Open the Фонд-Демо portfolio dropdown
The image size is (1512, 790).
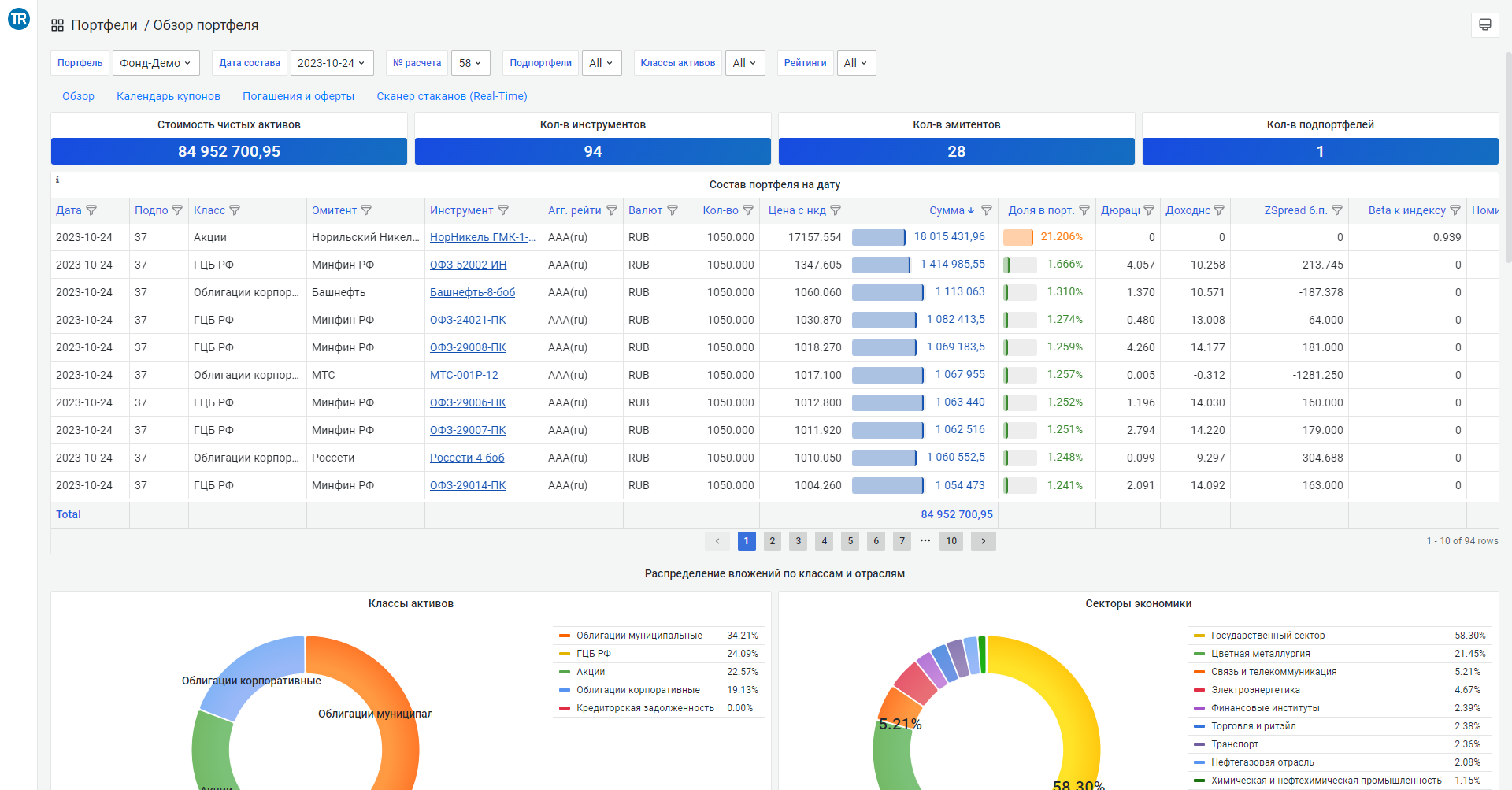(x=156, y=63)
